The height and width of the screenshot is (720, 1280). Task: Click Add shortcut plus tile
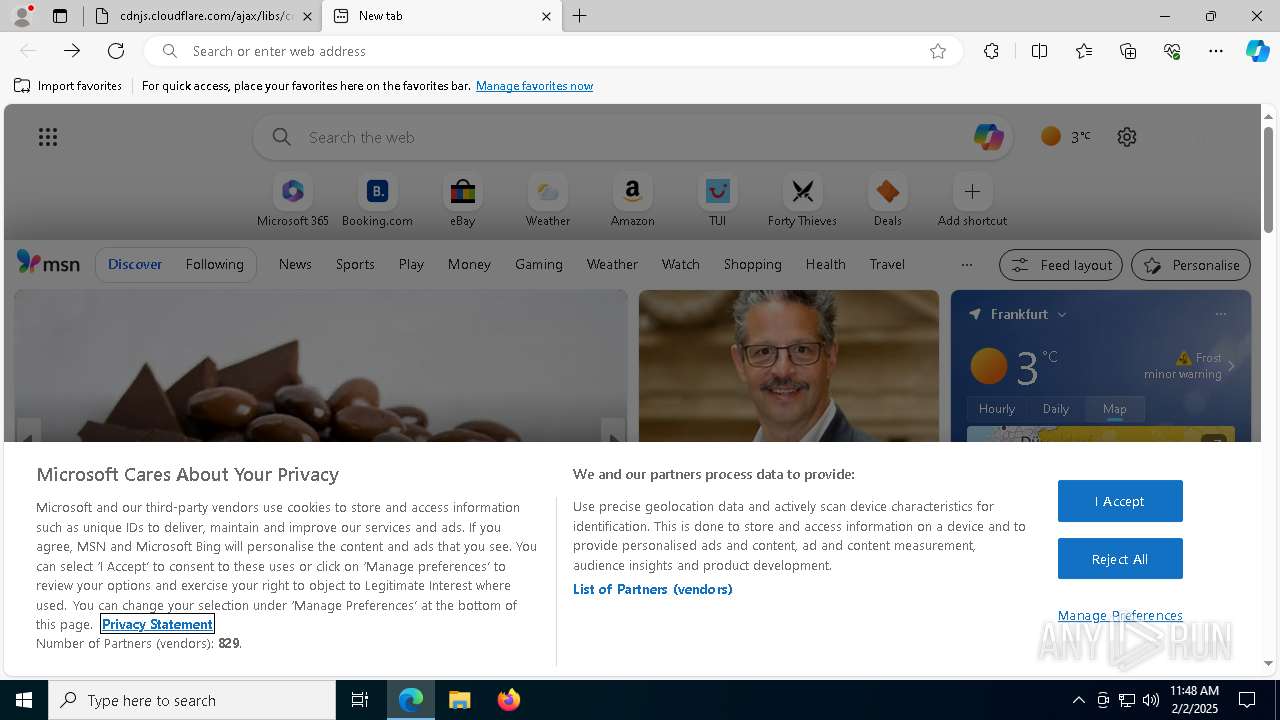click(x=972, y=201)
